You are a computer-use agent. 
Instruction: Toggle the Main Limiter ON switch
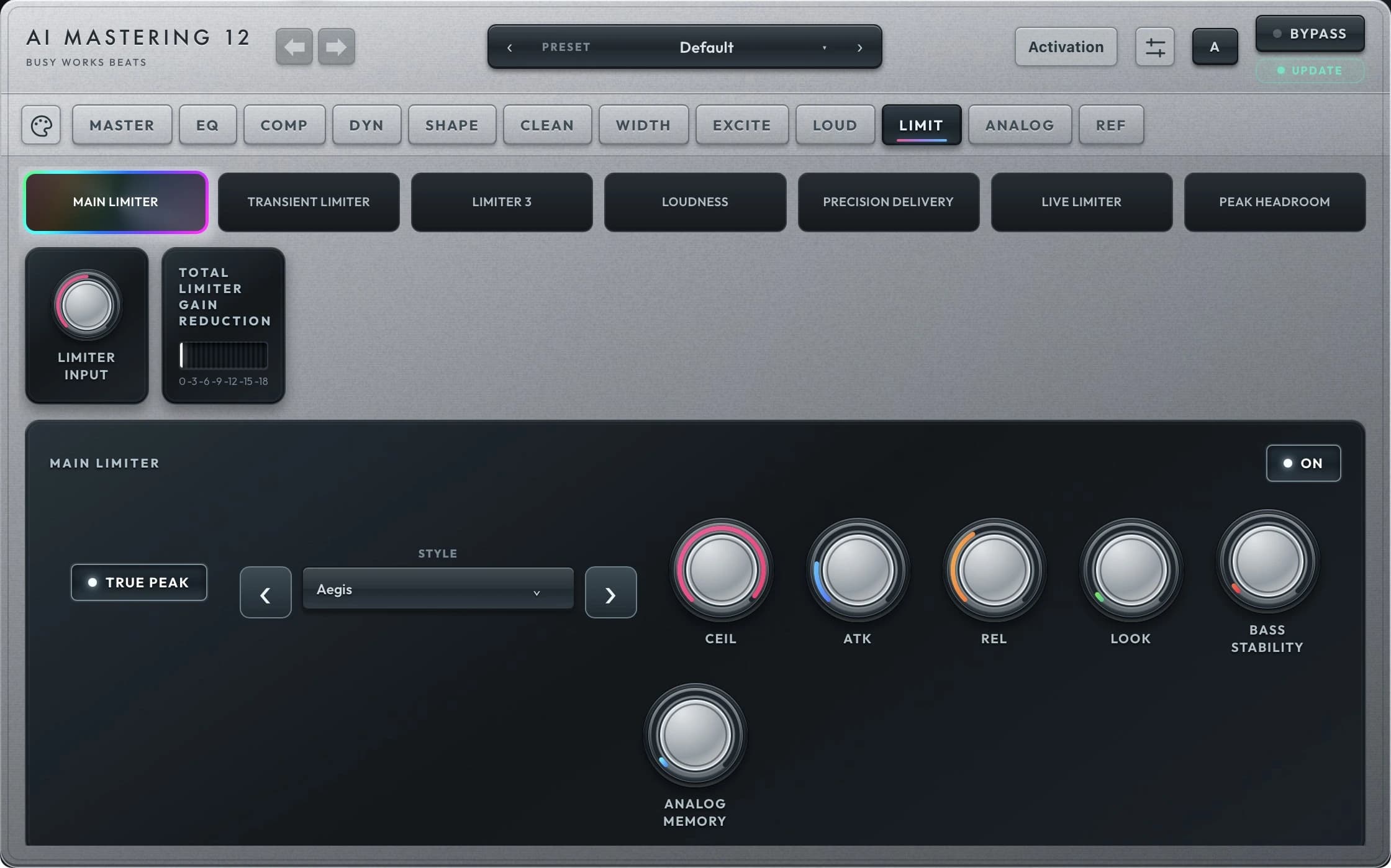1303,463
